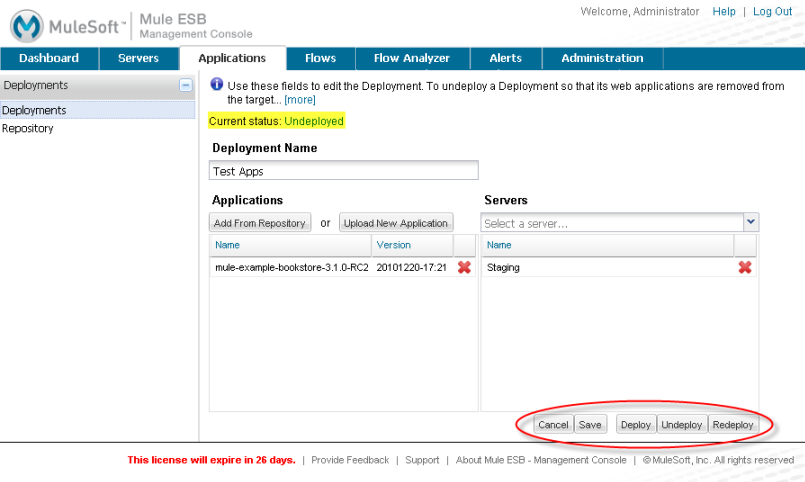Click the MuleSoft logo icon
The height and width of the screenshot is (482, 805).
24,25
